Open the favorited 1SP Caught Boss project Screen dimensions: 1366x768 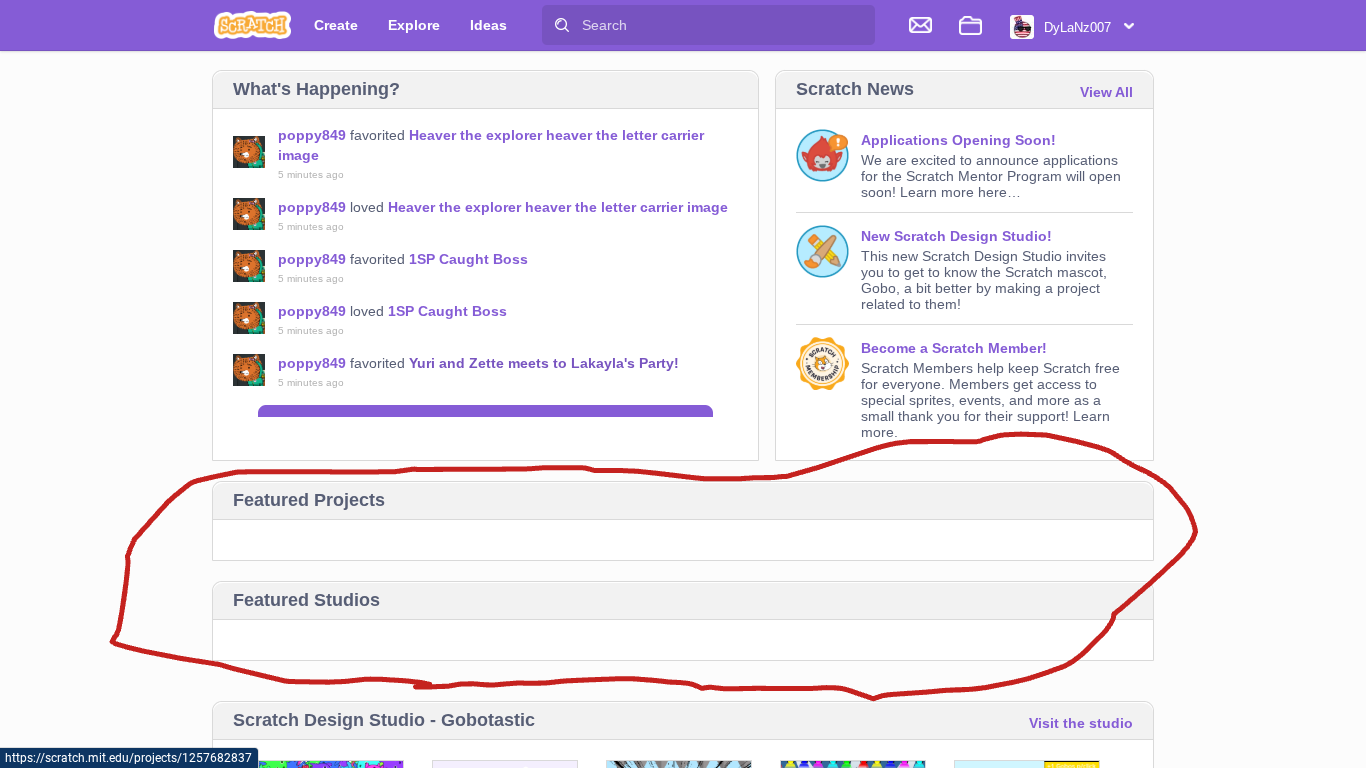click(x=468, y=259)
